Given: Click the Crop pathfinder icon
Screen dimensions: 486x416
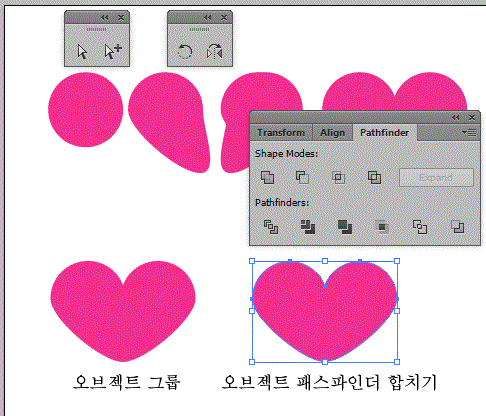Looking at the screenshot, I should pos(382,227).
